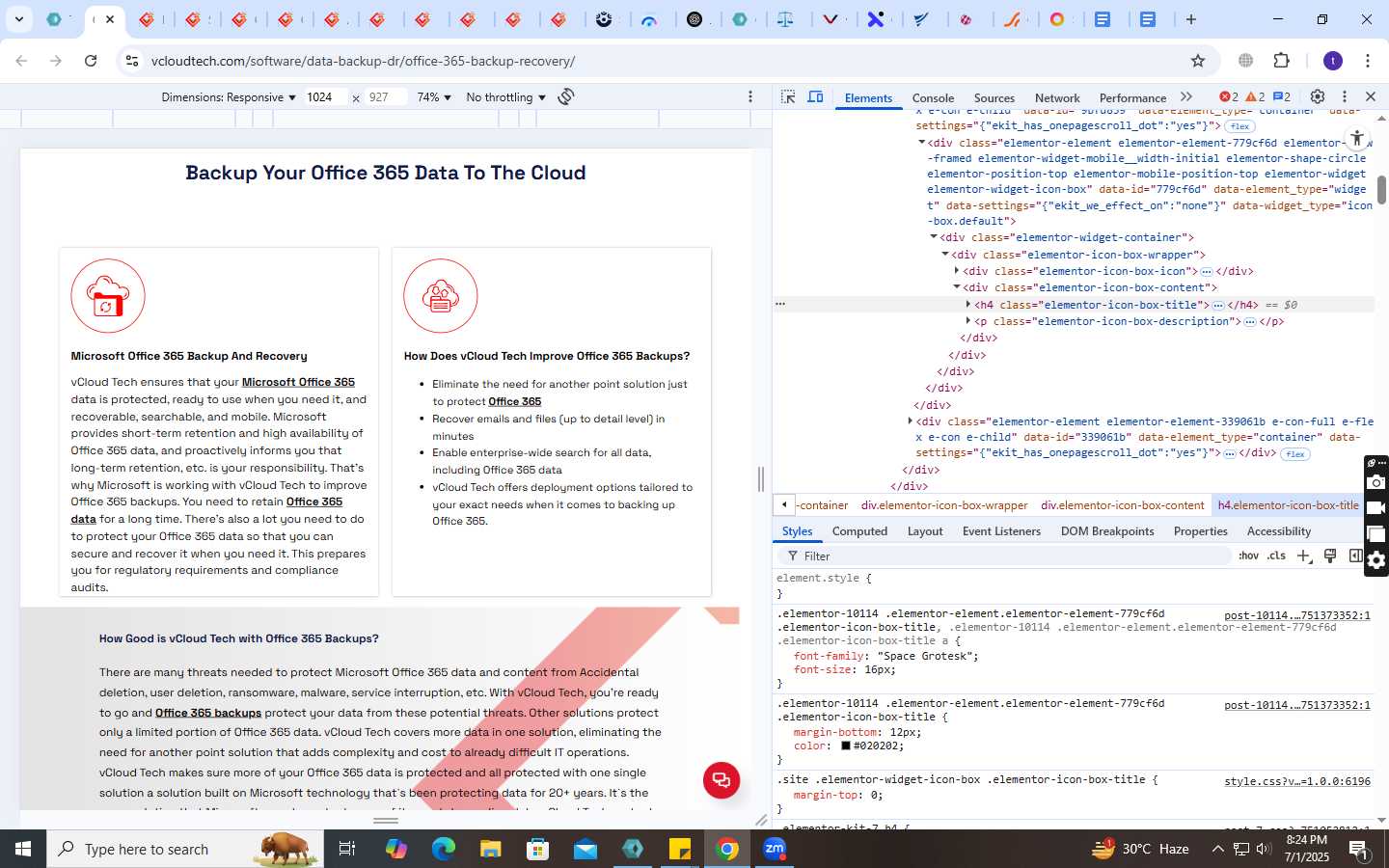Switch to the Network panel
Screen dimensions: 1389x868
click(1057, 98)
